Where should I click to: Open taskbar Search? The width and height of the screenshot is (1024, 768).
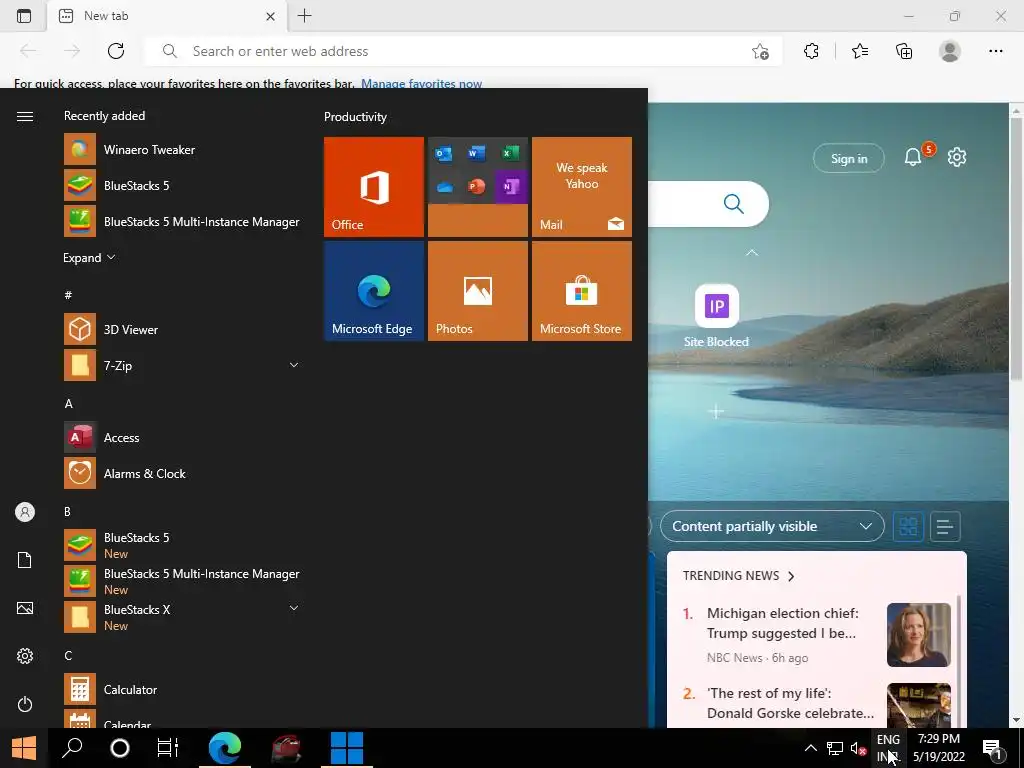(72, 748)
